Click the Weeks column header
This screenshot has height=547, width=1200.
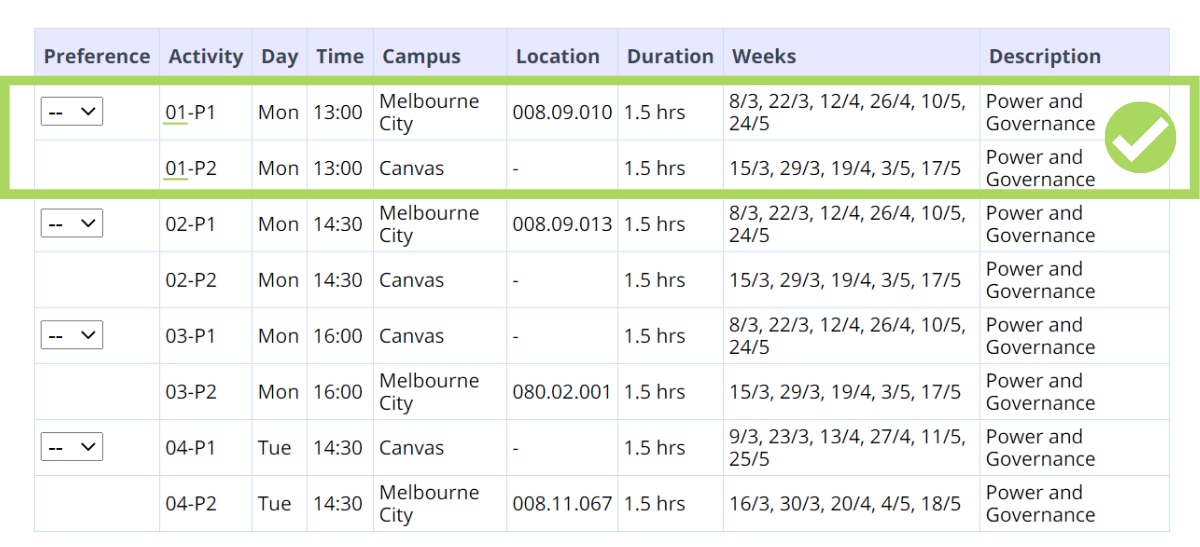[x=764, y=57]
